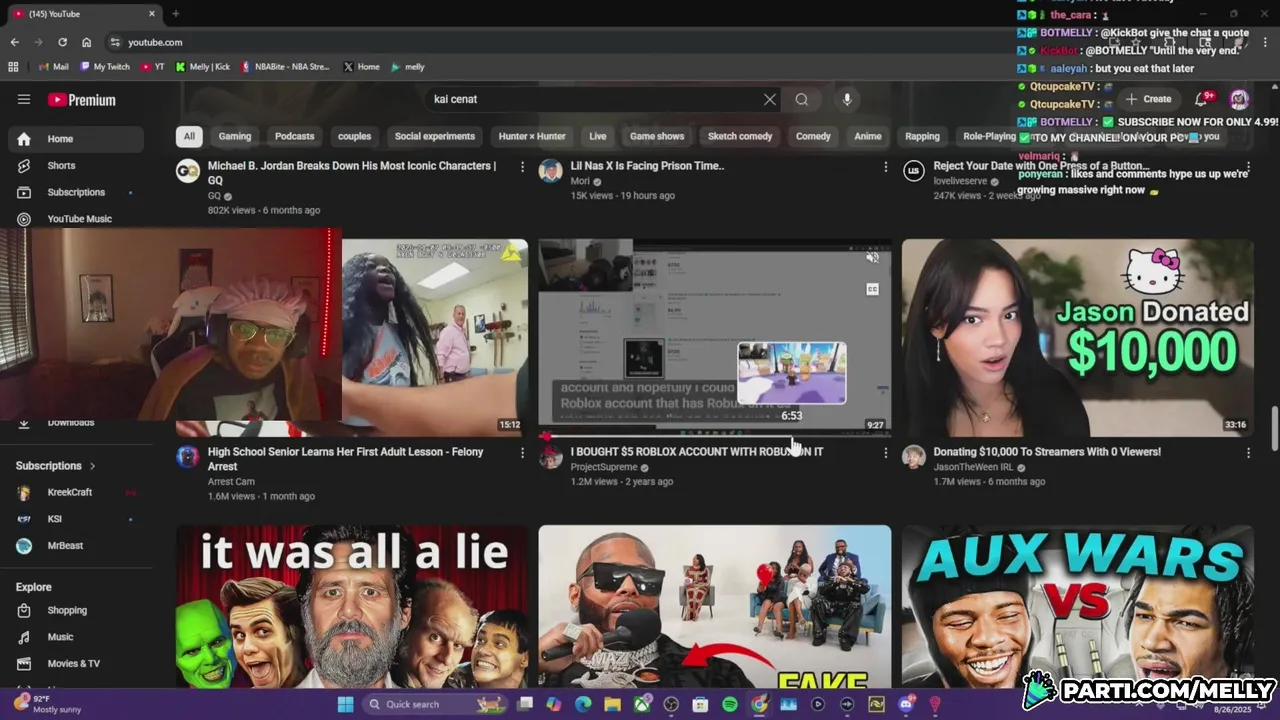
Task: Open options for Donating $10,000 video
Action: 1248,453
